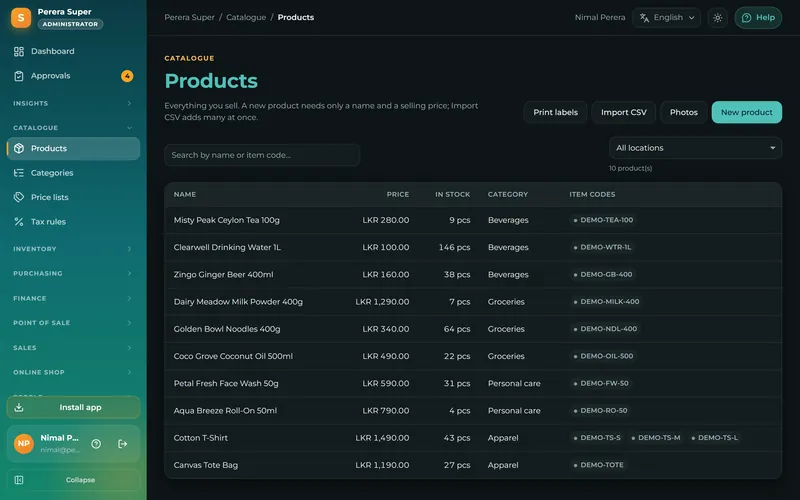This screenshot has height=500, width=800.
Task: Click the DEMO-TS-L item code chip
Action: [x=715, y=438]
